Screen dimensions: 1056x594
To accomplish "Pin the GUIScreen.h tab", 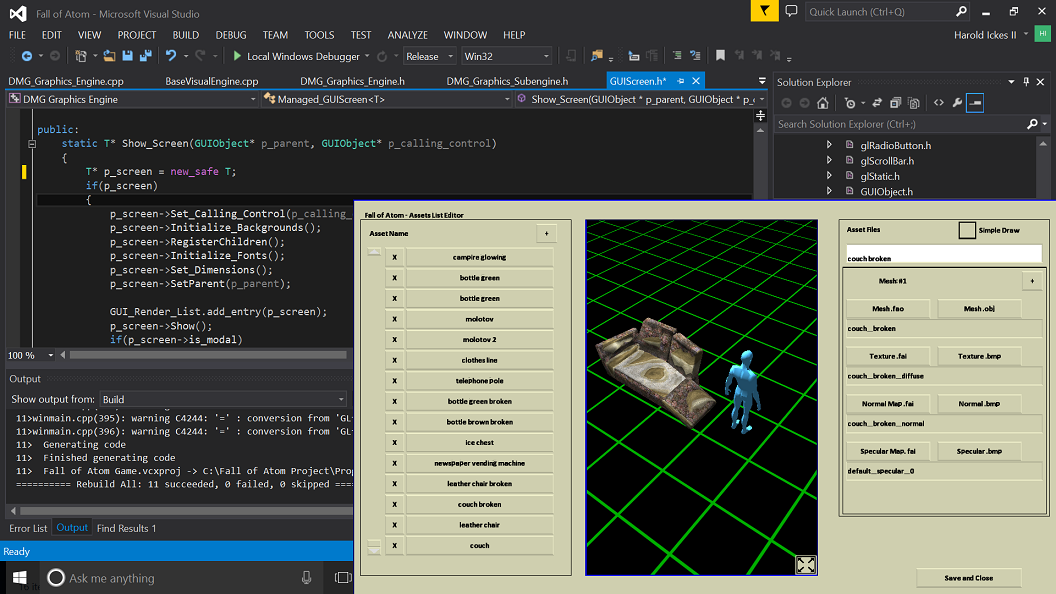I will [680, 81].
